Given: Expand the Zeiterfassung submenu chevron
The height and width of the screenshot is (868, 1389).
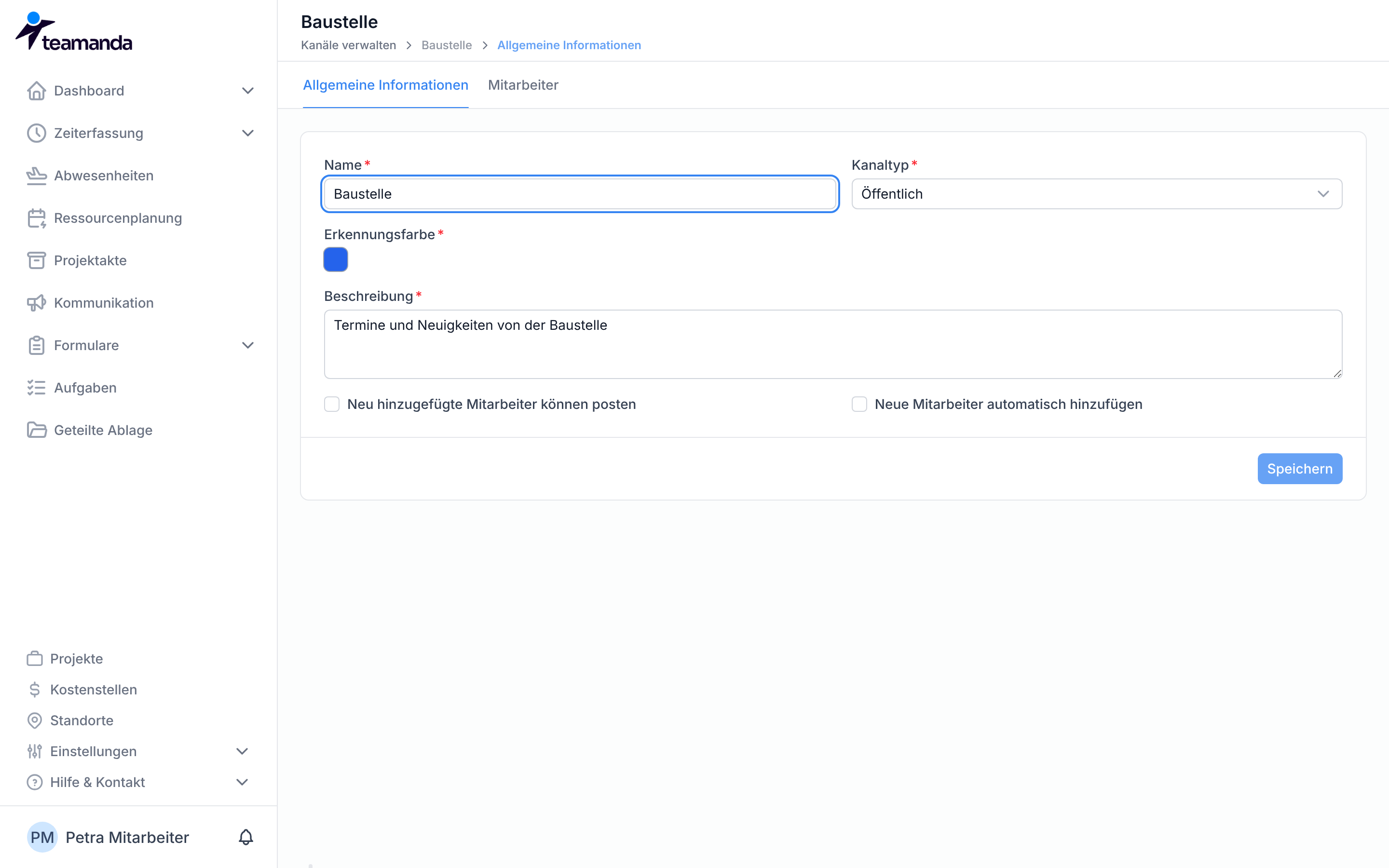Looking at the screenshot, I should (x=247, y=133).
